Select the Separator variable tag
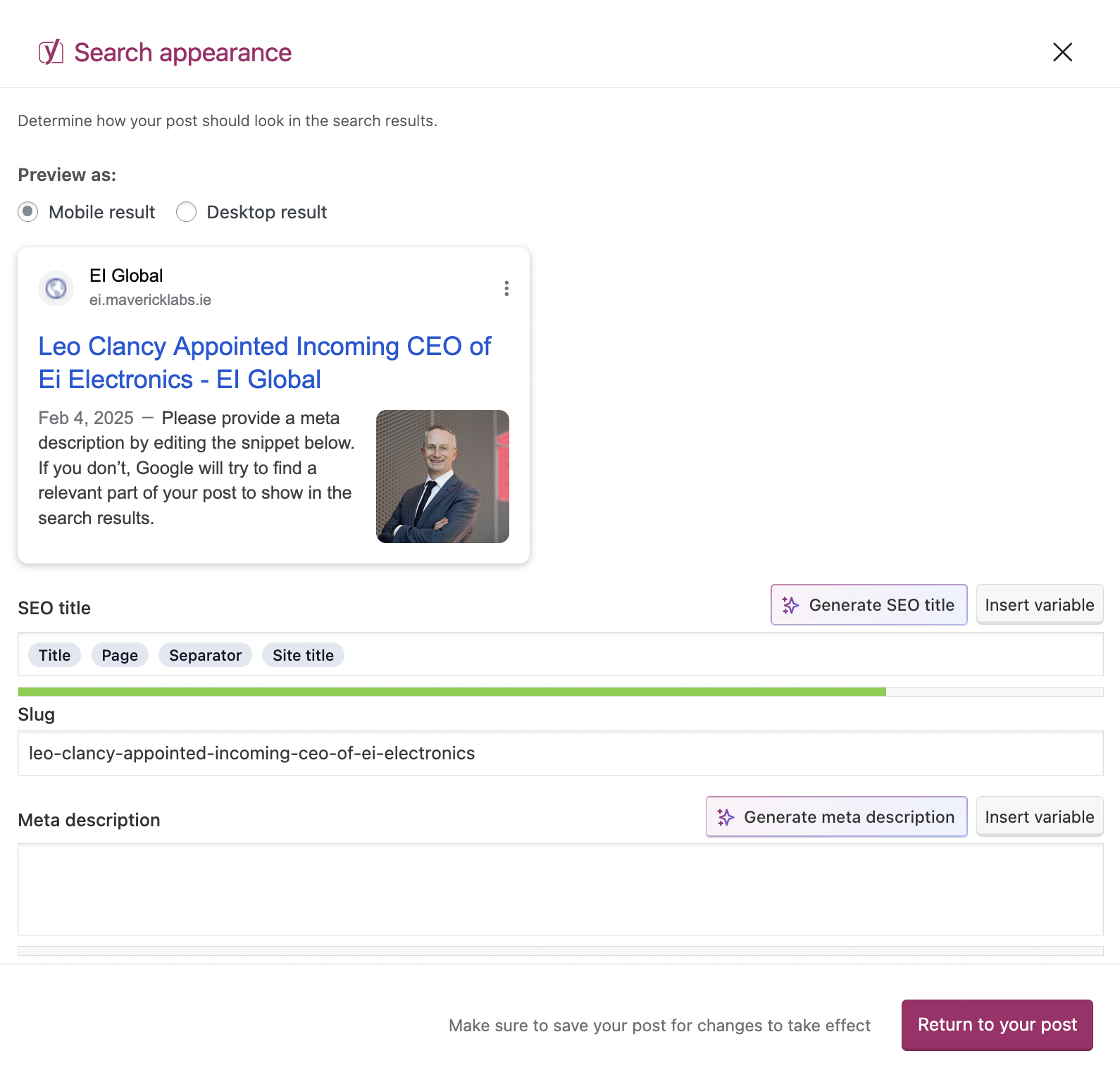This screenshot has width=1120, height=1082. 205,655
